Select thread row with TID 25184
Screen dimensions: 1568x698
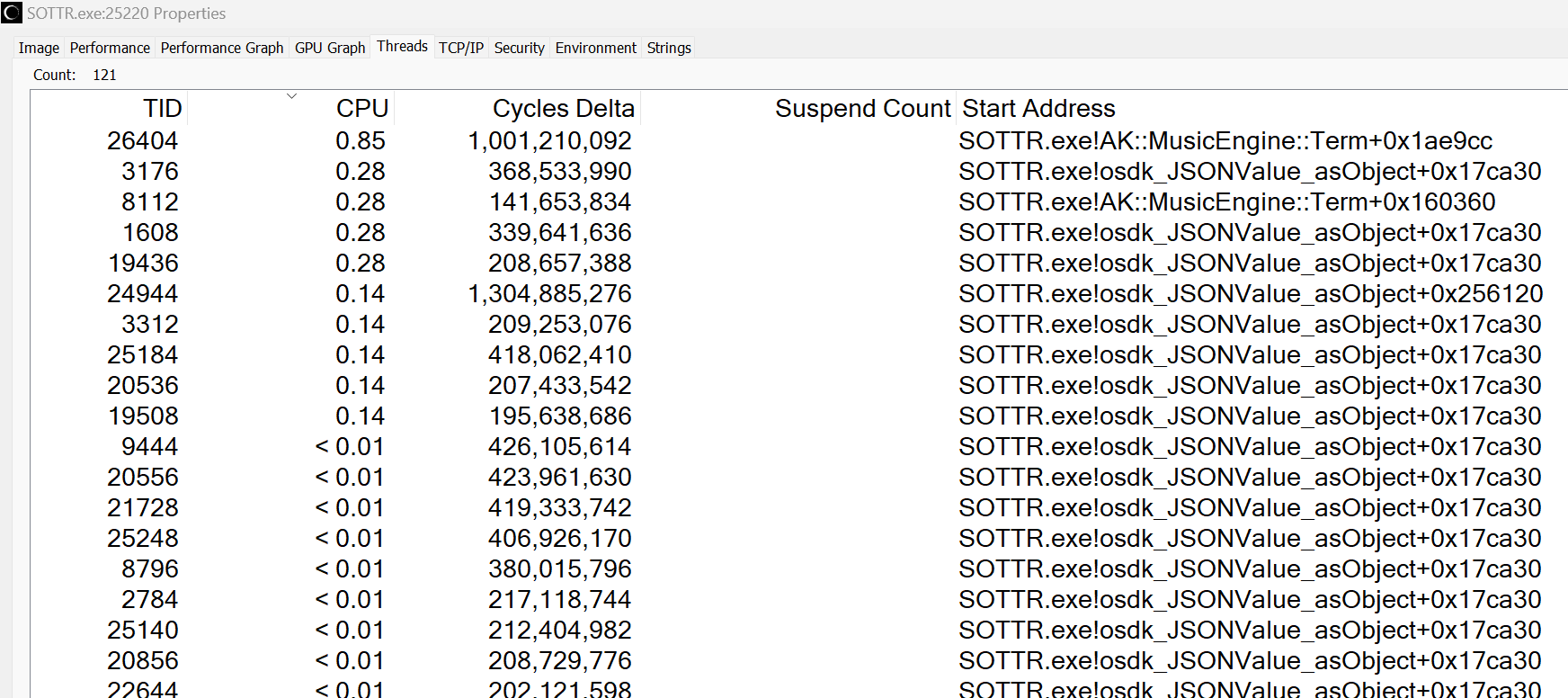coord(799,354)
